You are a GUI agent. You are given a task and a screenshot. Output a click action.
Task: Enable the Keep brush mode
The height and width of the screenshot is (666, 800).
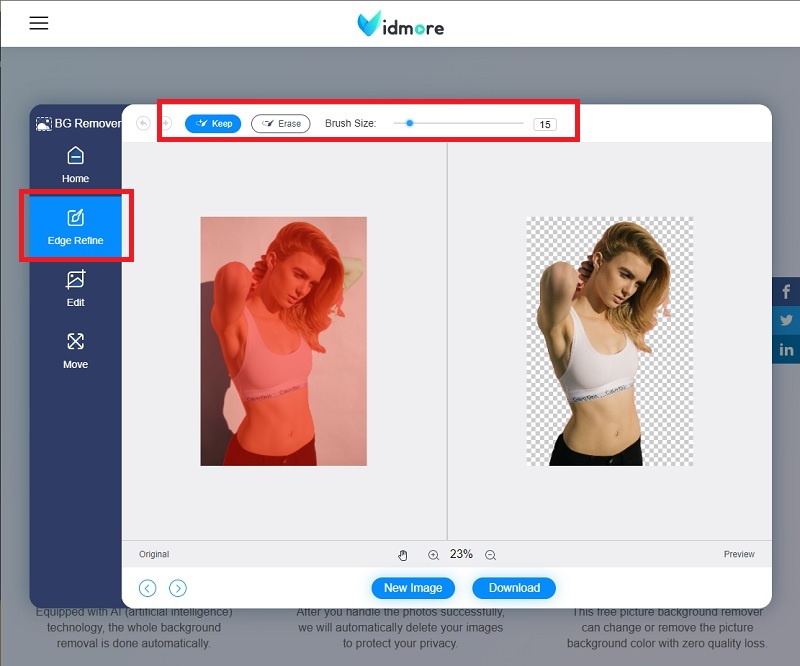[213, 124]
